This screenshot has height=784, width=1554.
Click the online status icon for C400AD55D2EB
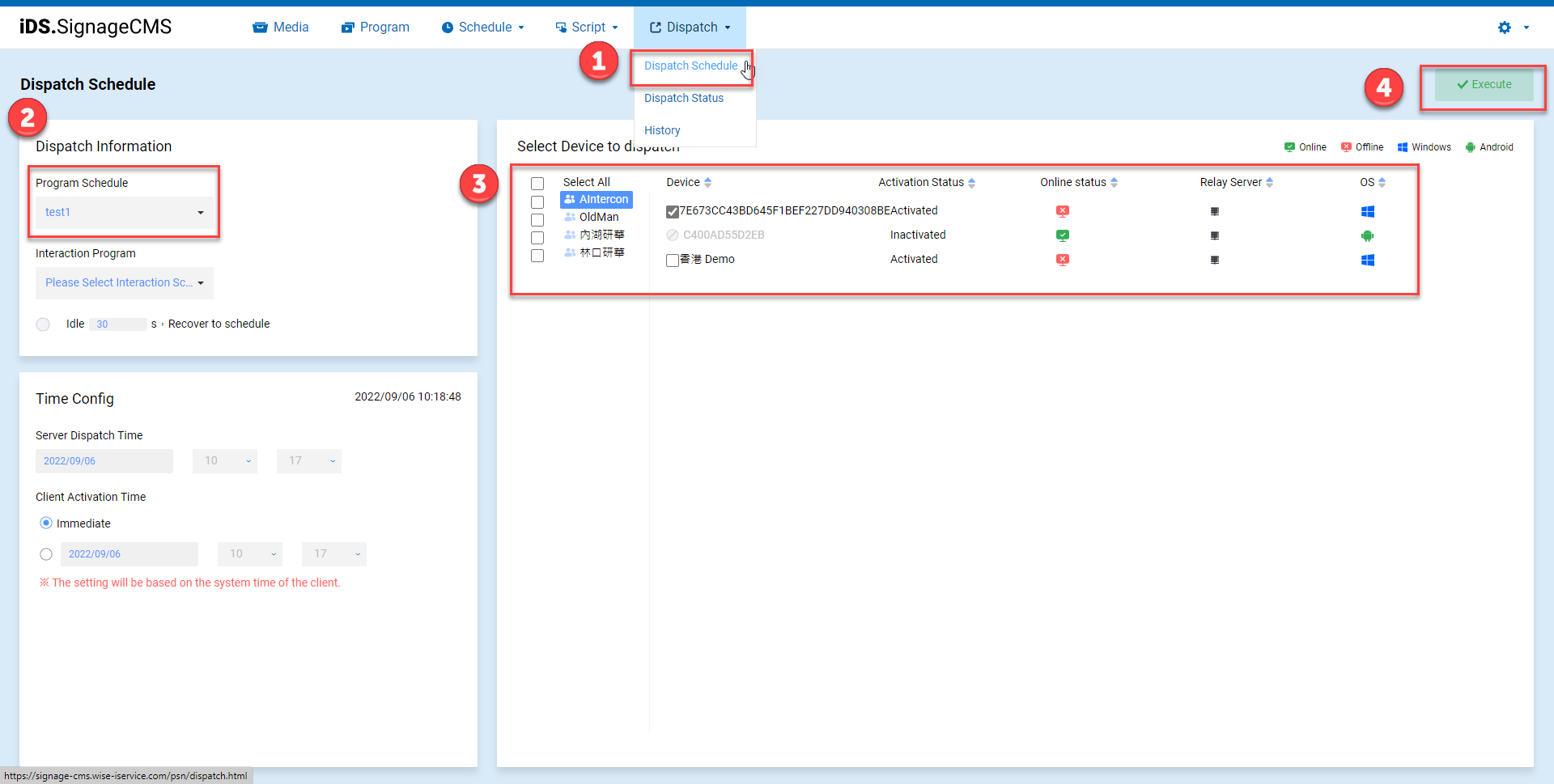(1063, 235)
